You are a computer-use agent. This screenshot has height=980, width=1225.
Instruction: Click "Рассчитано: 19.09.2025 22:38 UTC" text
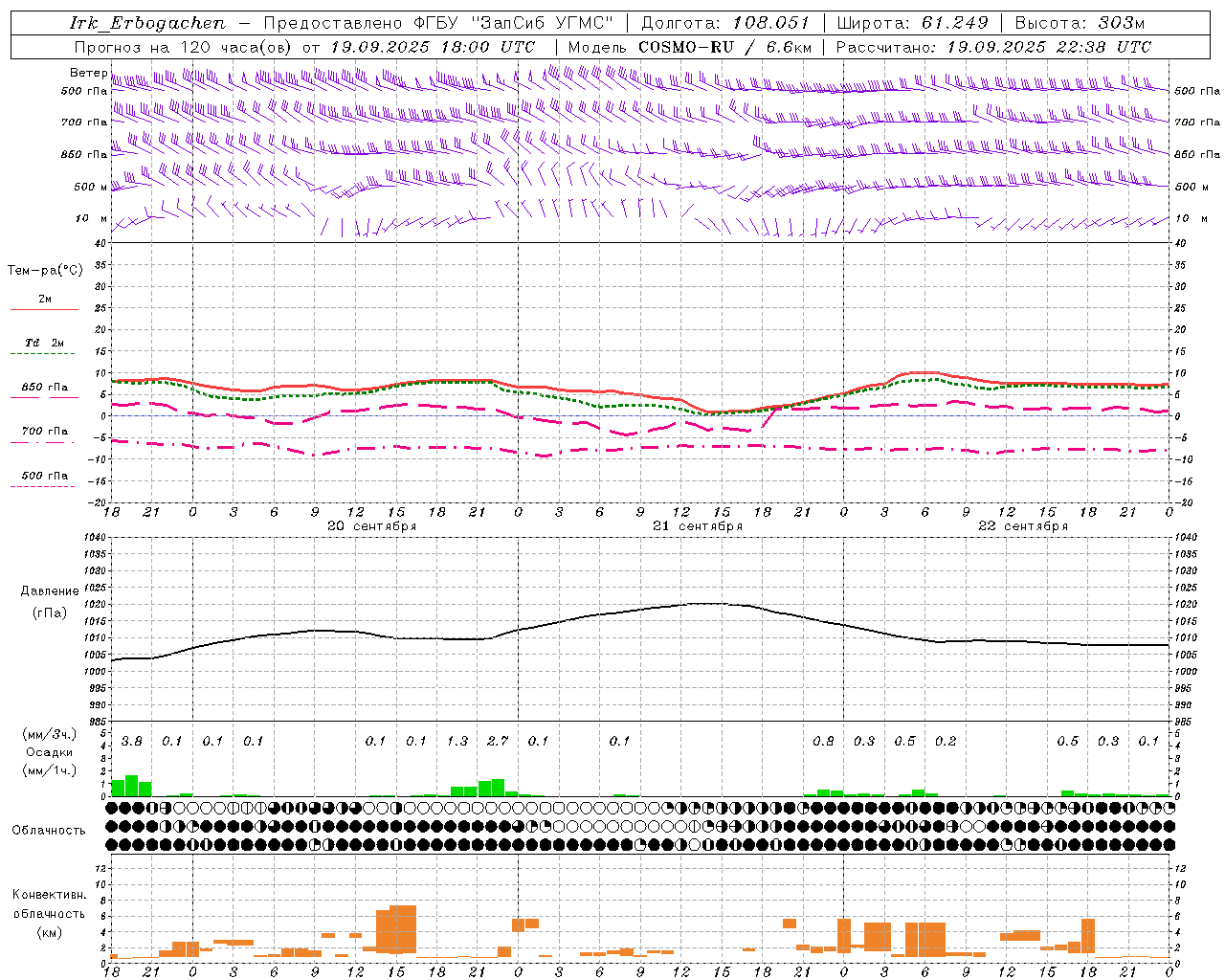(x=993, y=47)
